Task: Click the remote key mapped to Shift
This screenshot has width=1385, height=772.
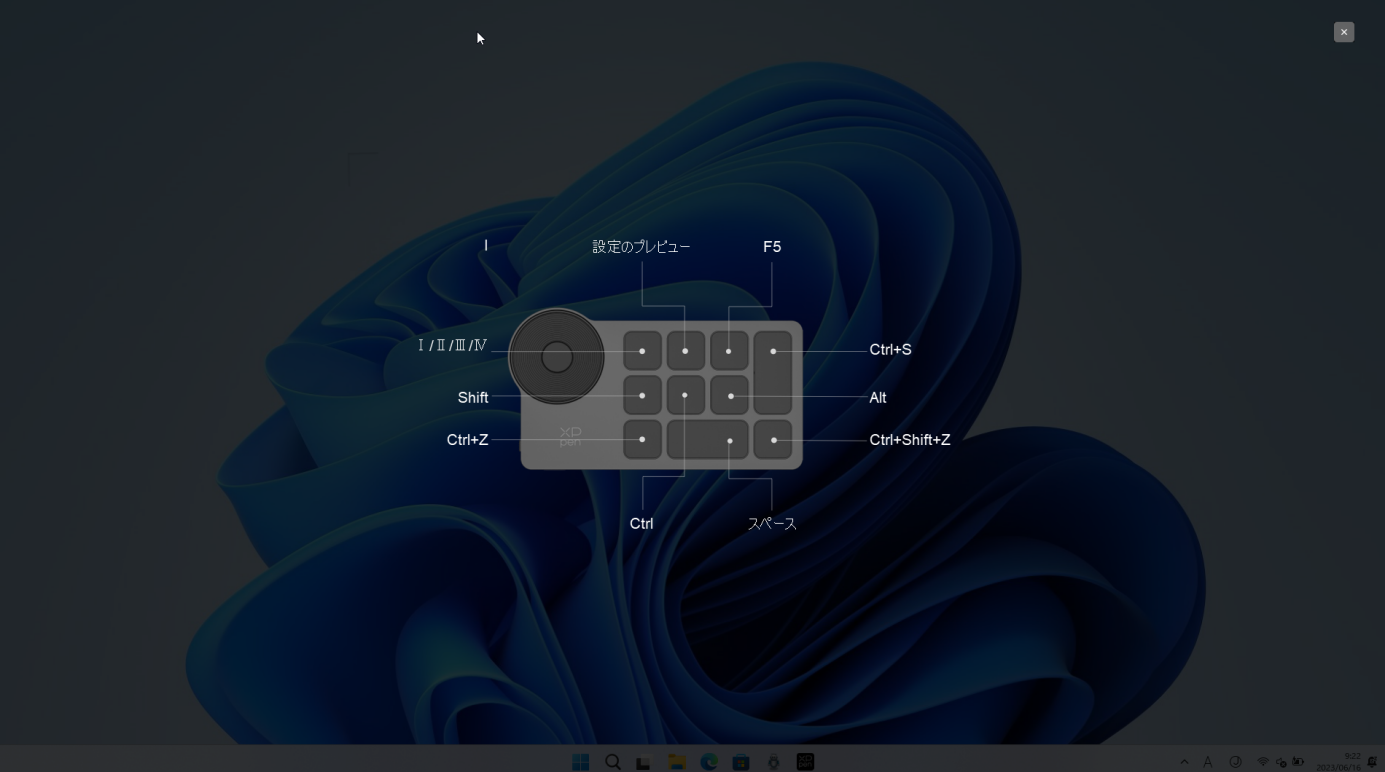Action: point(642,396)
